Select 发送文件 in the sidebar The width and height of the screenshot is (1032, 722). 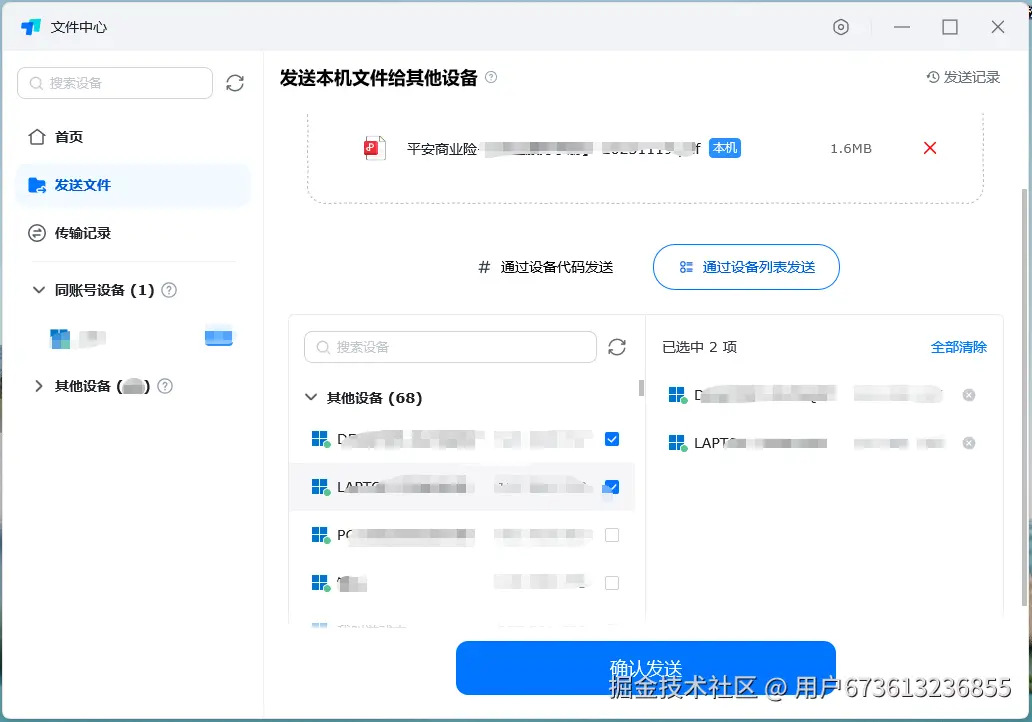pyautogui.click(x=133, y=185)
